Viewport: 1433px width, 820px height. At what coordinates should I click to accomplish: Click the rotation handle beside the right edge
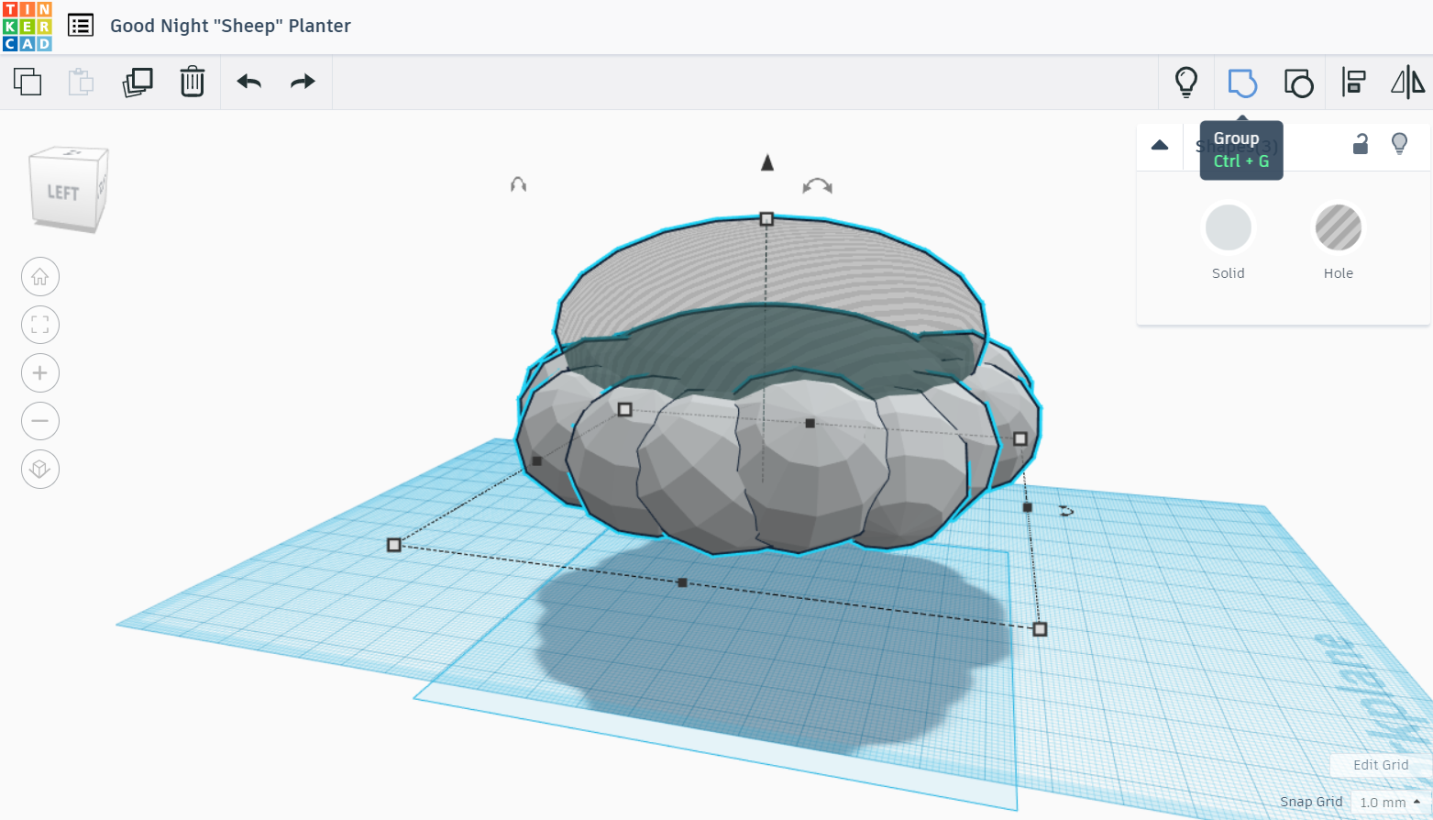1067,511
